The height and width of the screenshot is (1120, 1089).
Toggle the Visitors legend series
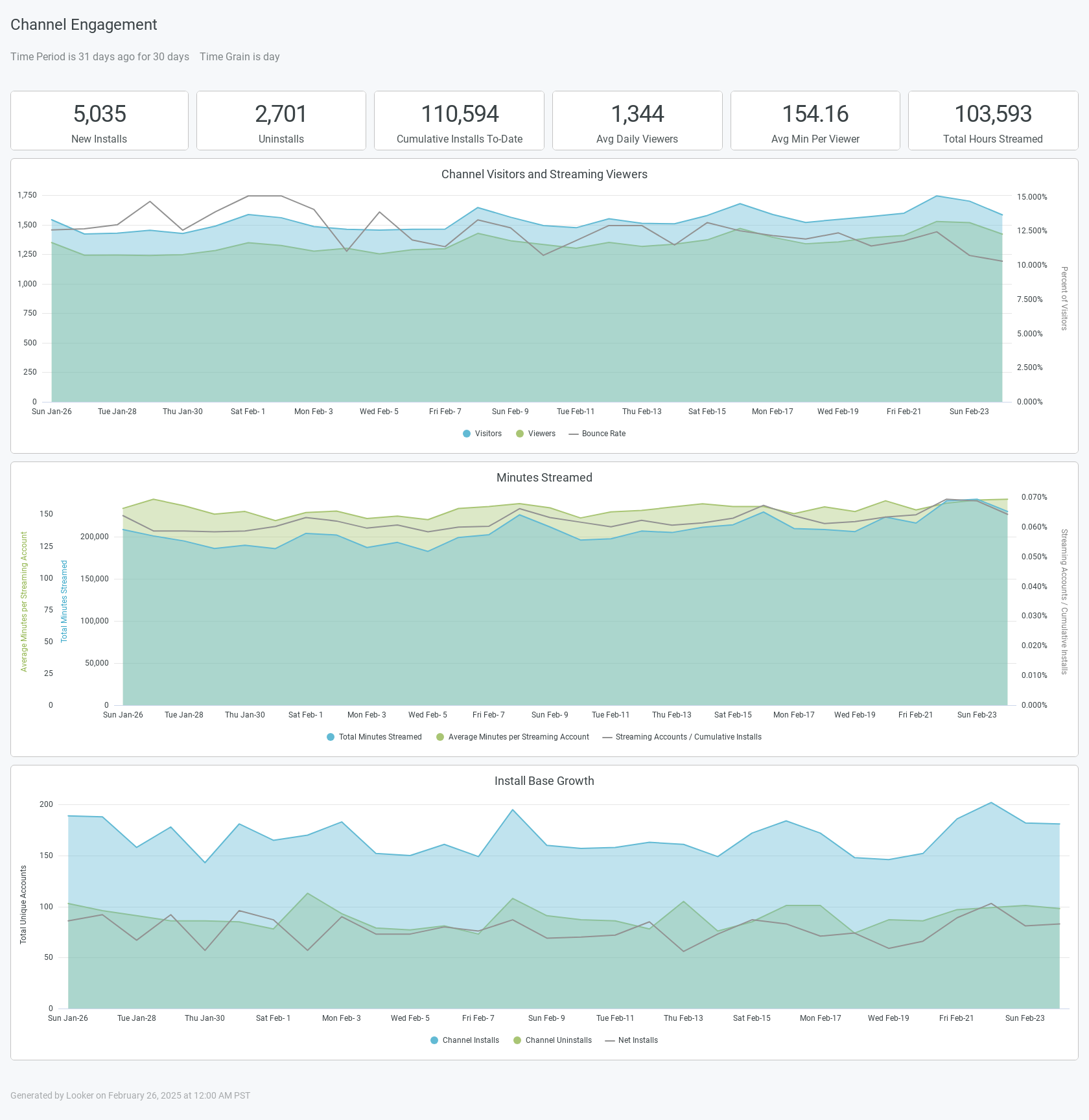(x=482, y=434)
